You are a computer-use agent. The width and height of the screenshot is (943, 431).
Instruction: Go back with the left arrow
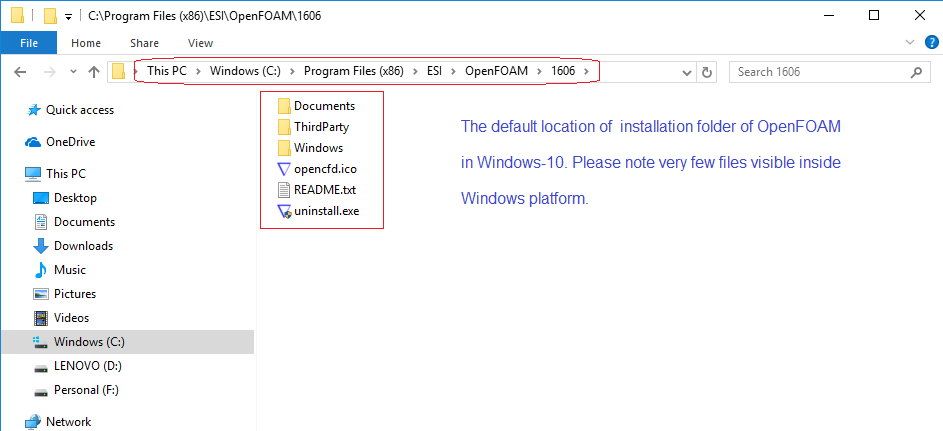coord(20,72)
